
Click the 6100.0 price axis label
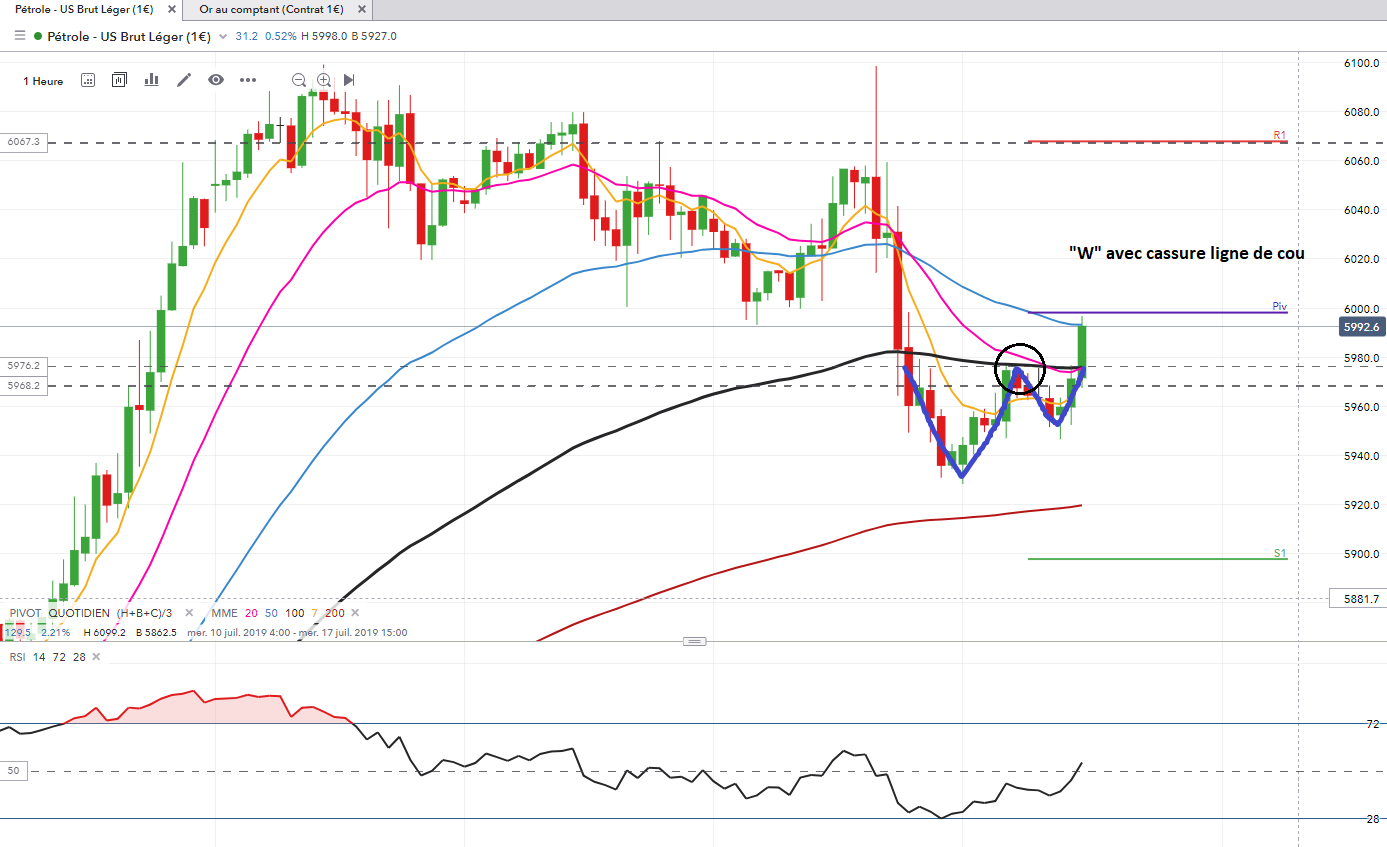point(1362,63)
